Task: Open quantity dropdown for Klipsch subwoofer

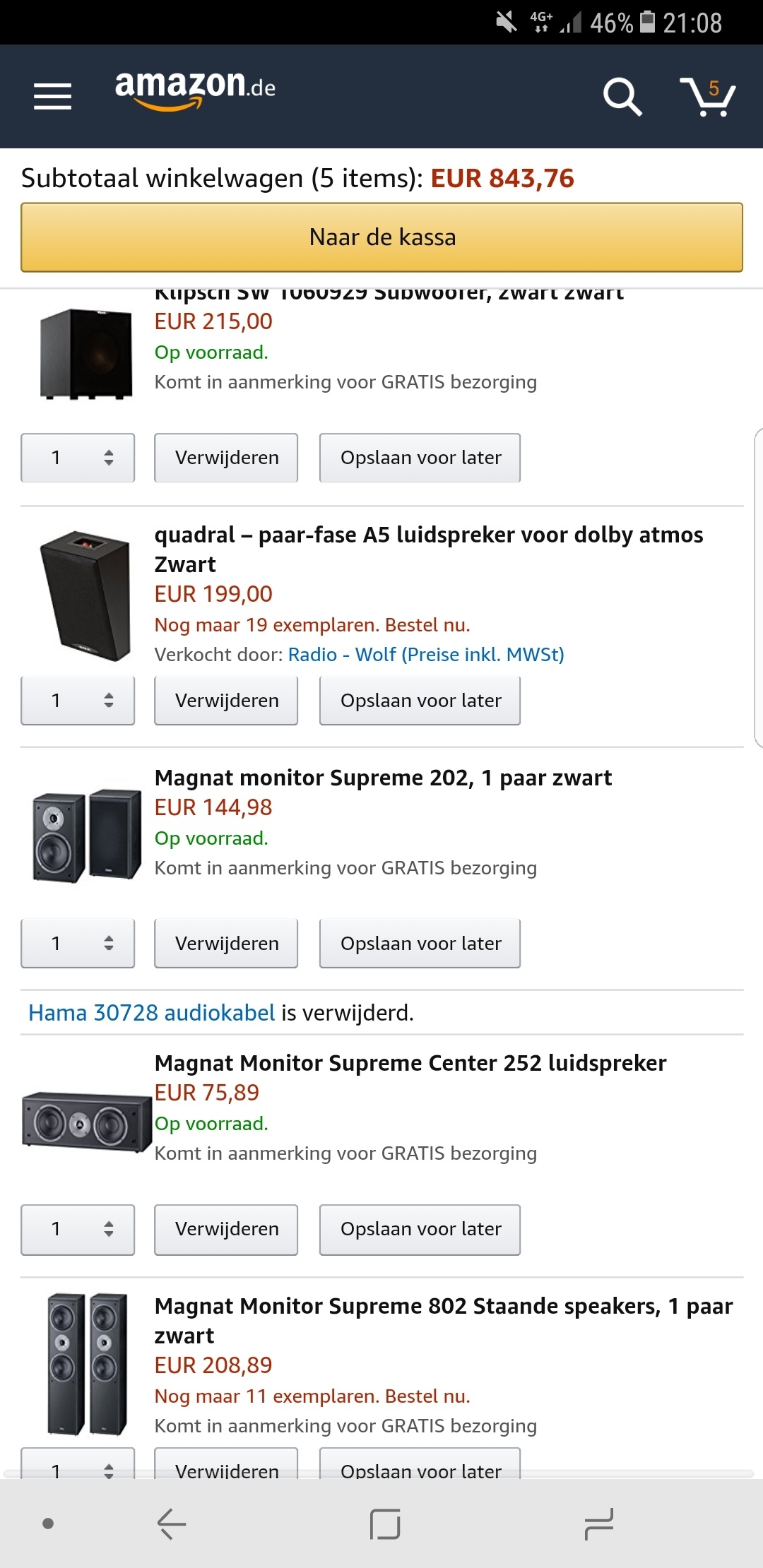Action: [x=78, y=458]
